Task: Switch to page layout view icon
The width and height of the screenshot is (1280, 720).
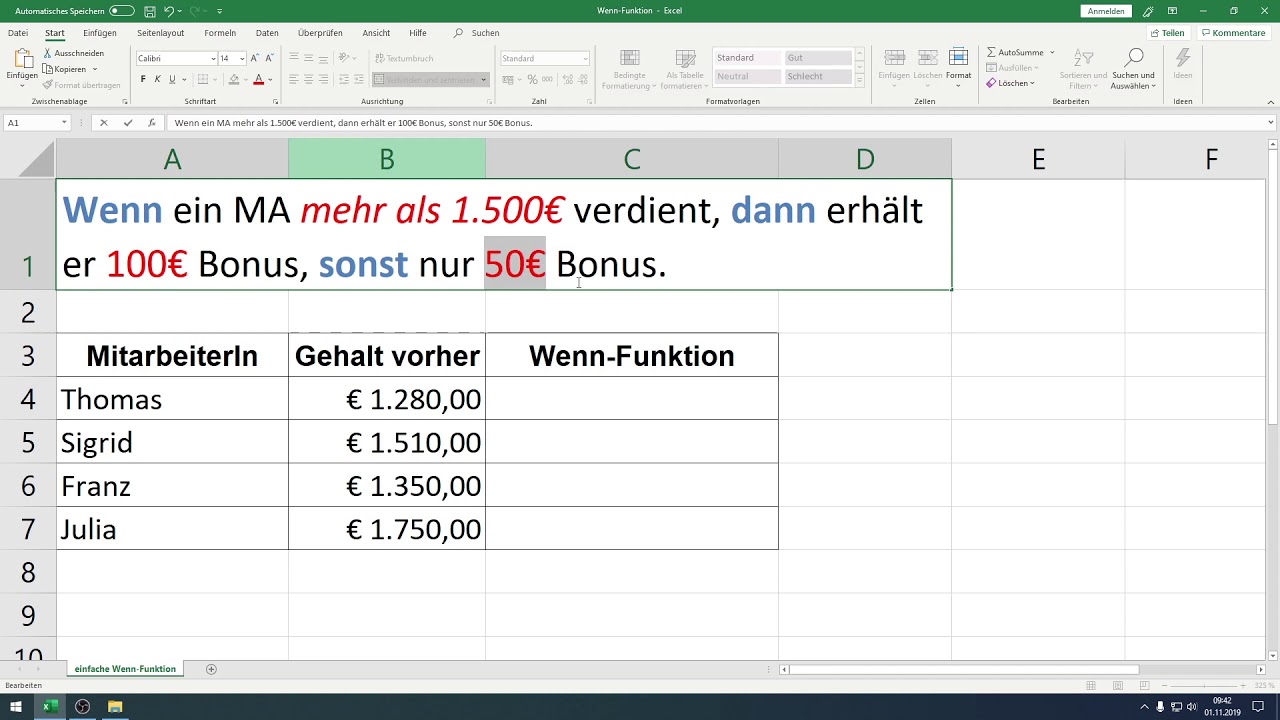Action: (1117, 685)
